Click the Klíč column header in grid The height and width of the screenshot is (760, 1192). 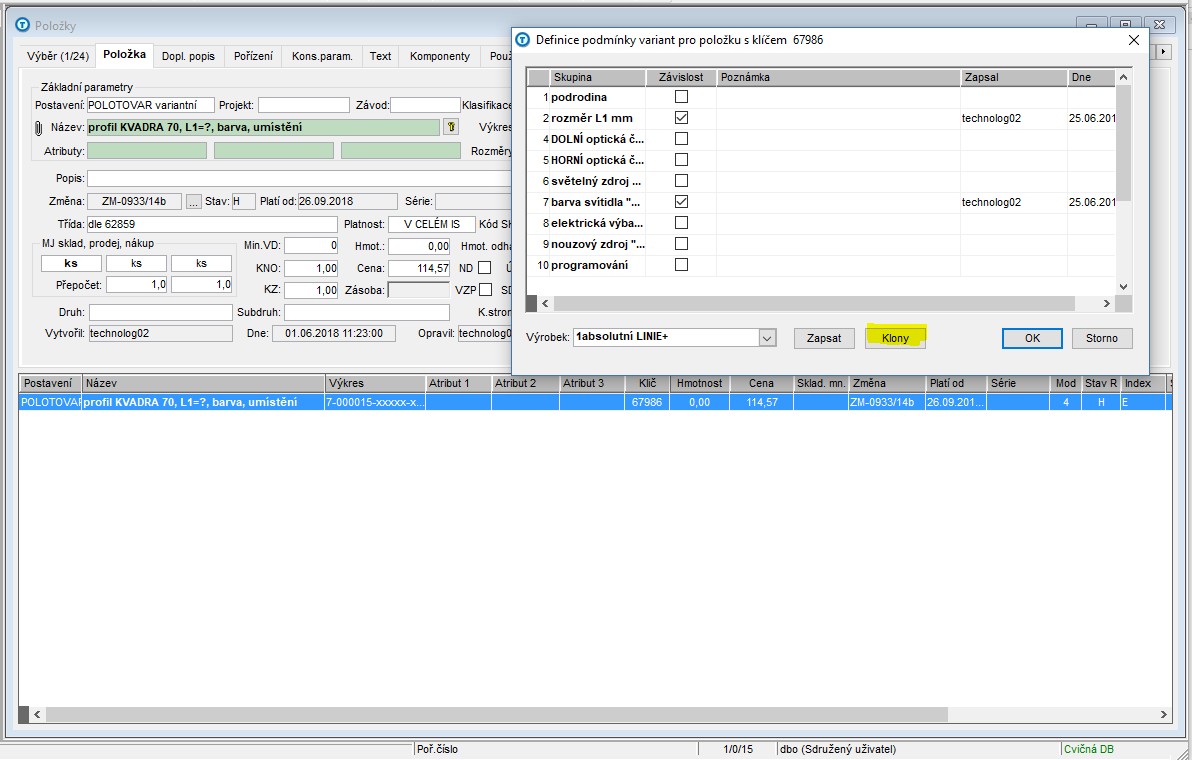click(648, 383)
